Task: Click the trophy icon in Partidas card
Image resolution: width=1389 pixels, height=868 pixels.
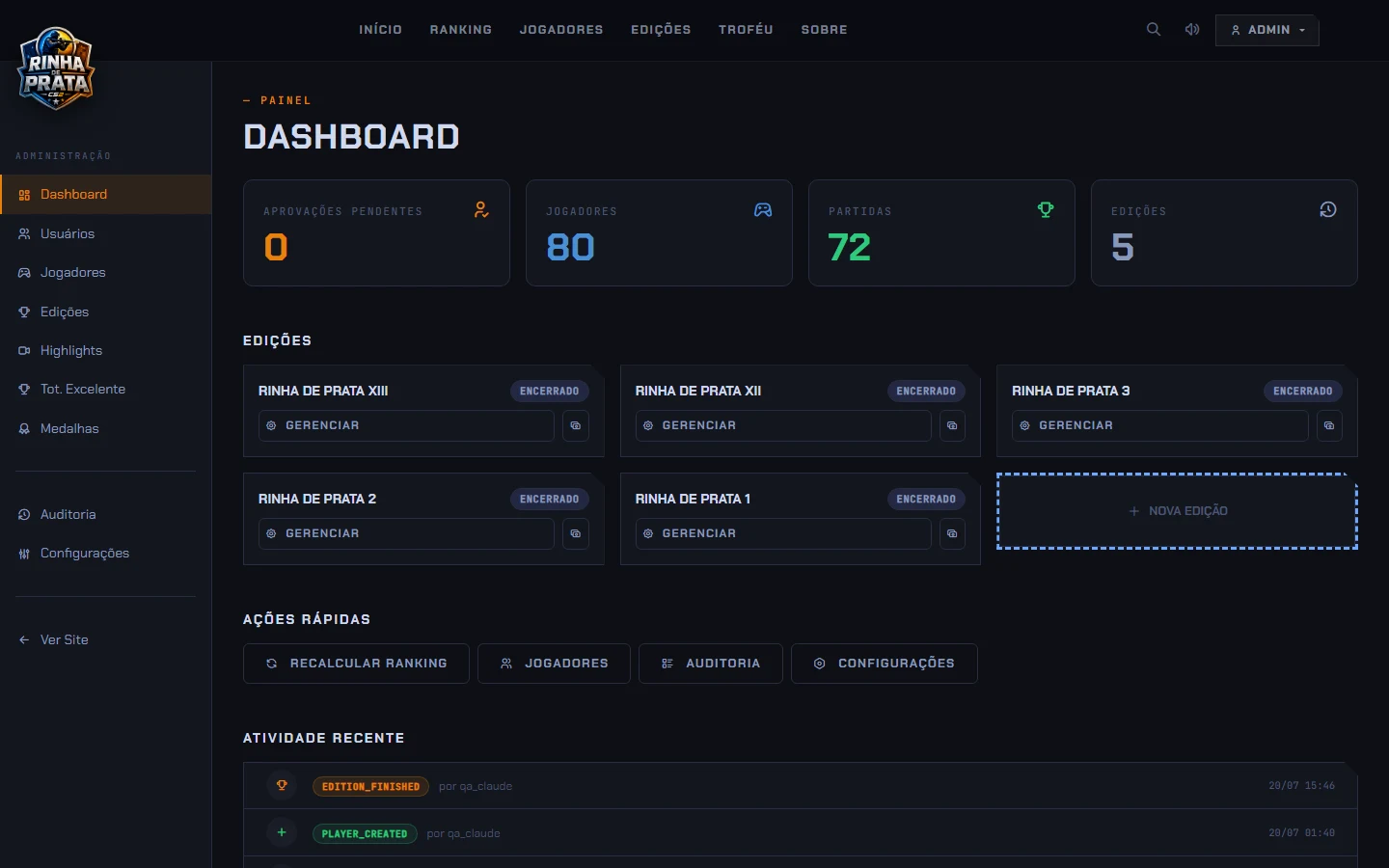Action: (1046, 210)
